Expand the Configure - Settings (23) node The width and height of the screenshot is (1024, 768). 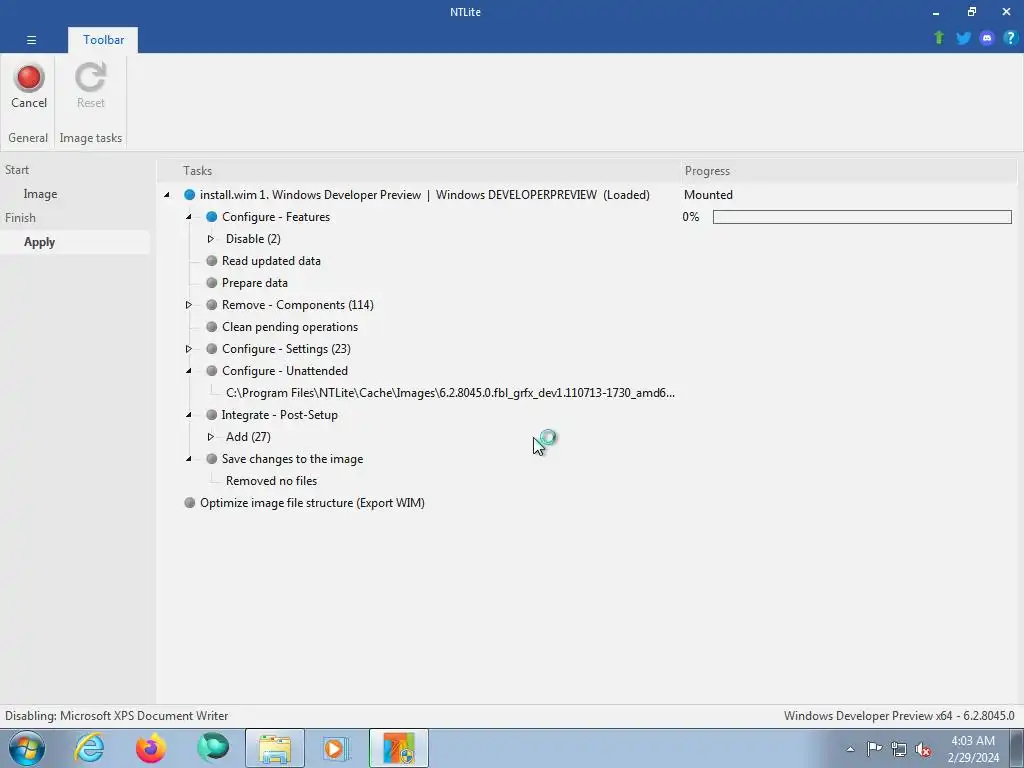point(189,349)
